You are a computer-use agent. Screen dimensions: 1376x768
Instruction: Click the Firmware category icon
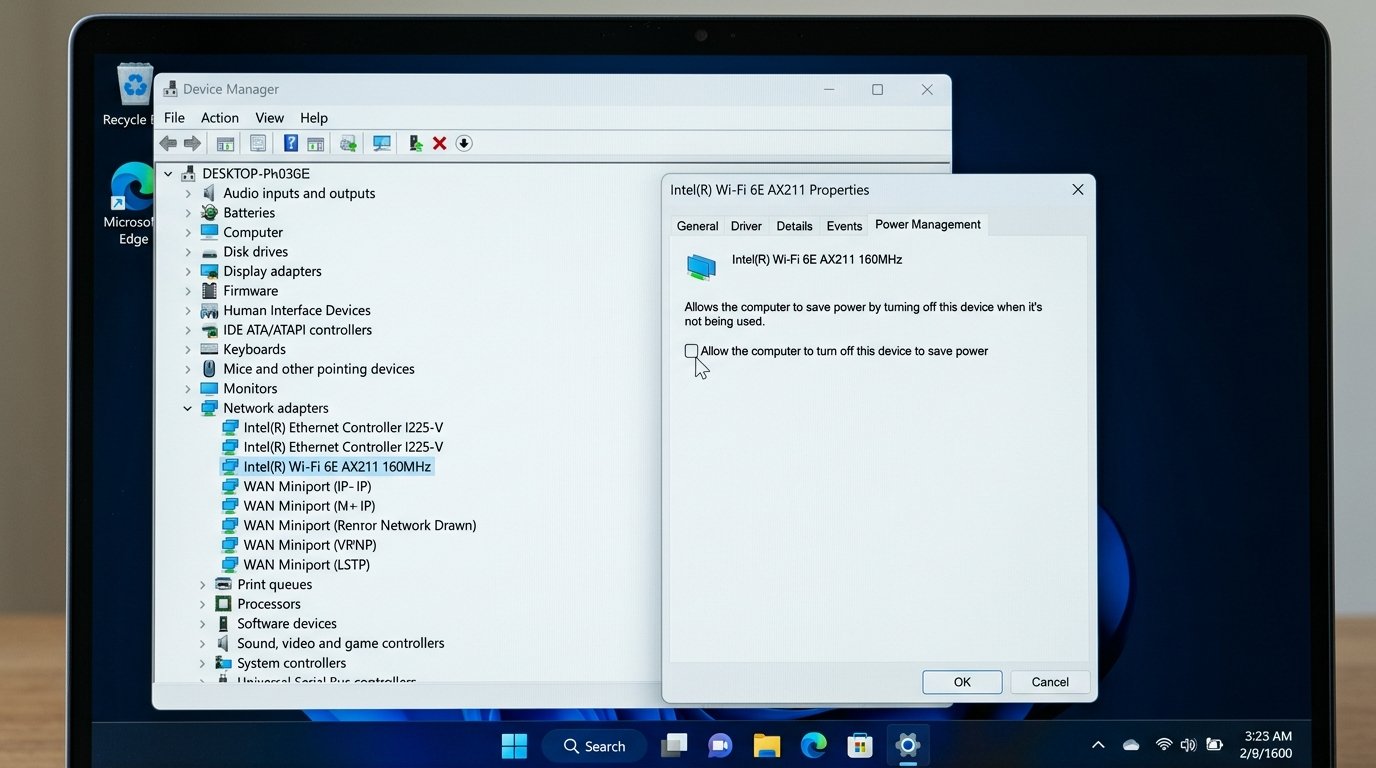pyautogui.click(x=209, y=291)
